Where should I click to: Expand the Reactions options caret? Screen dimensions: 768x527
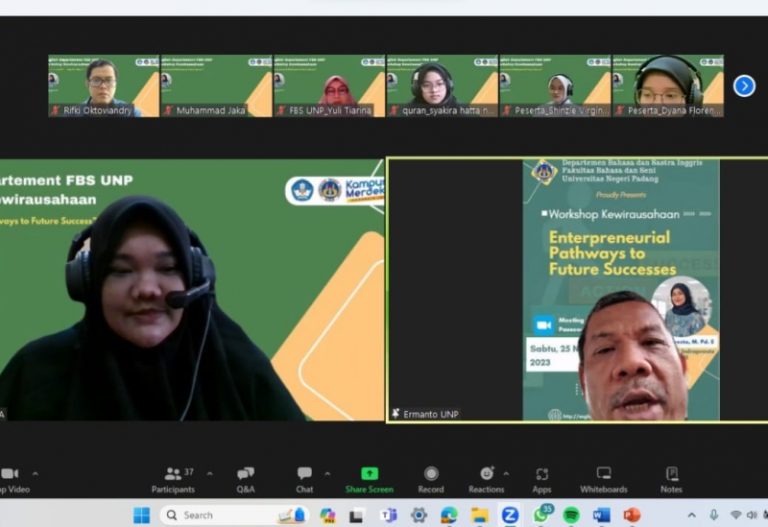point(506,474)
